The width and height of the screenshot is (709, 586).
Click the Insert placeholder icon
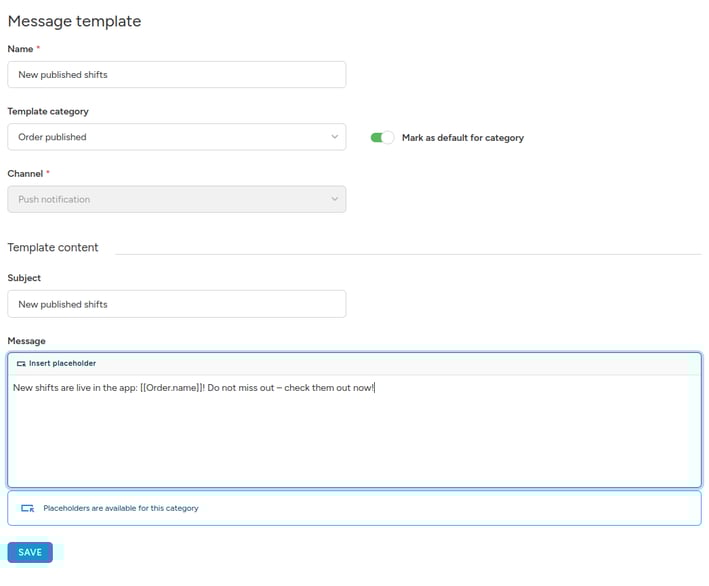click(21, 364)
